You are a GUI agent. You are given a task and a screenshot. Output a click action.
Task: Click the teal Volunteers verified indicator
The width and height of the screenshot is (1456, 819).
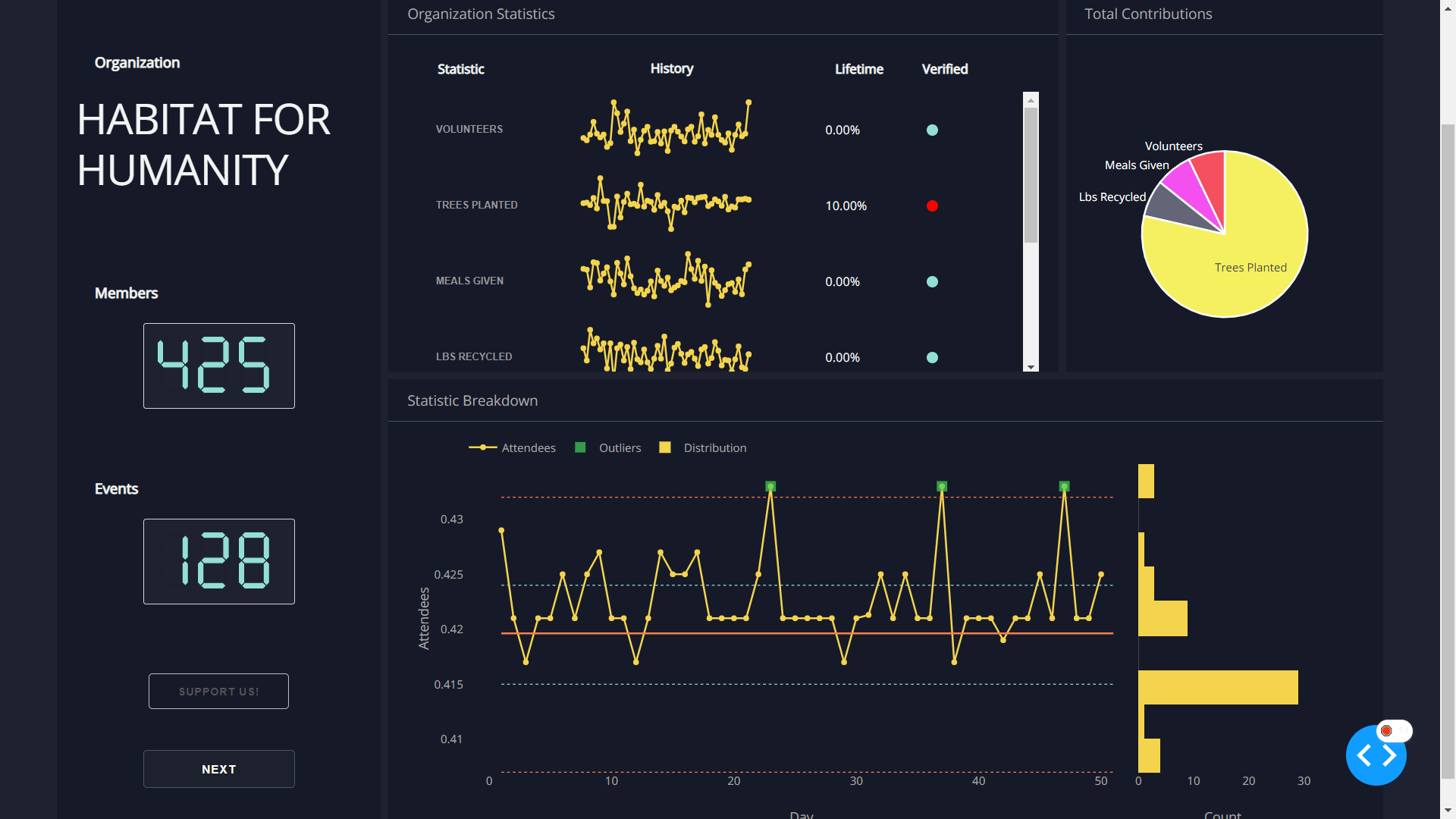[932, 130]
